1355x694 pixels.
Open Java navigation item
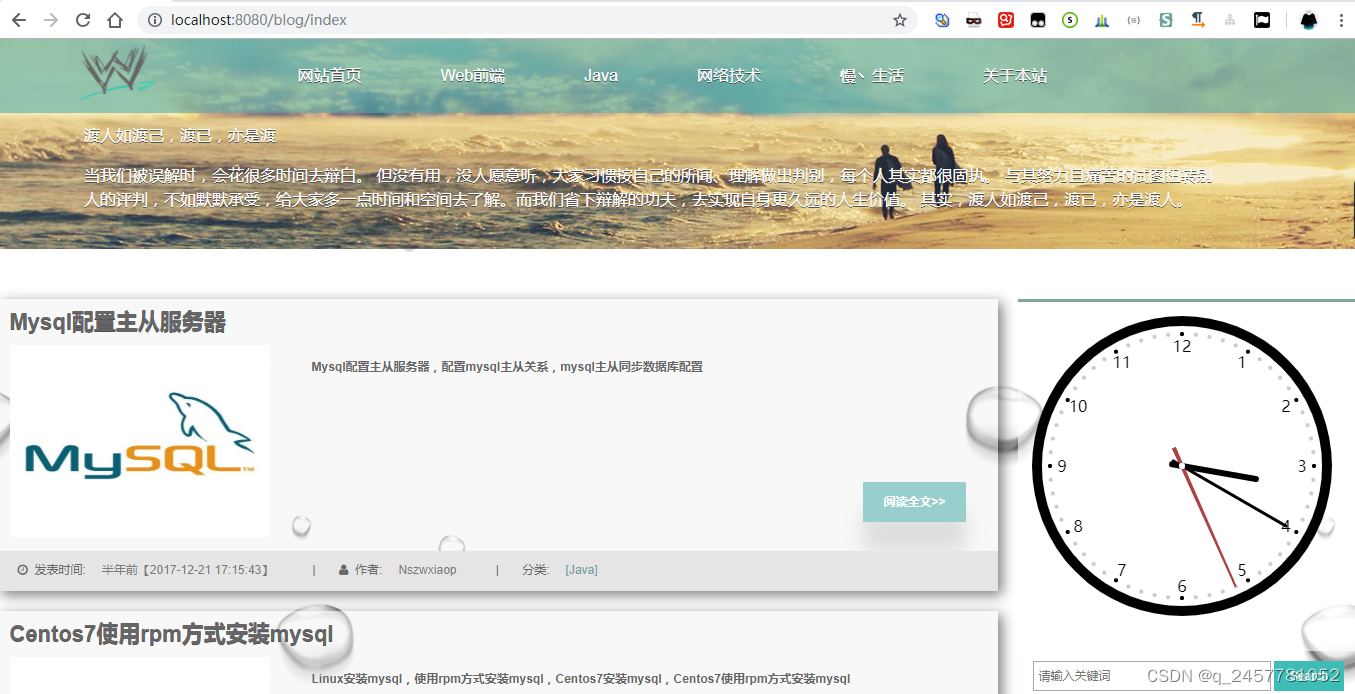pos(601,76)
